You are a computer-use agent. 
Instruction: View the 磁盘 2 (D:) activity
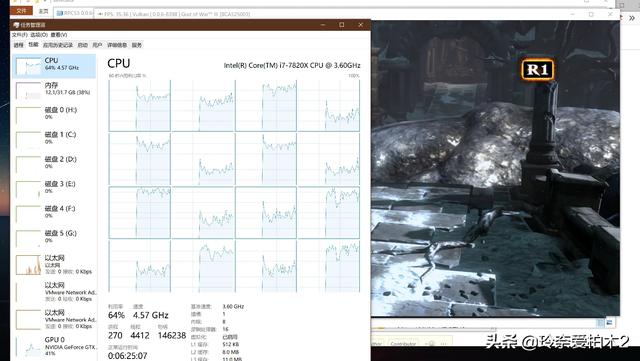54,164
